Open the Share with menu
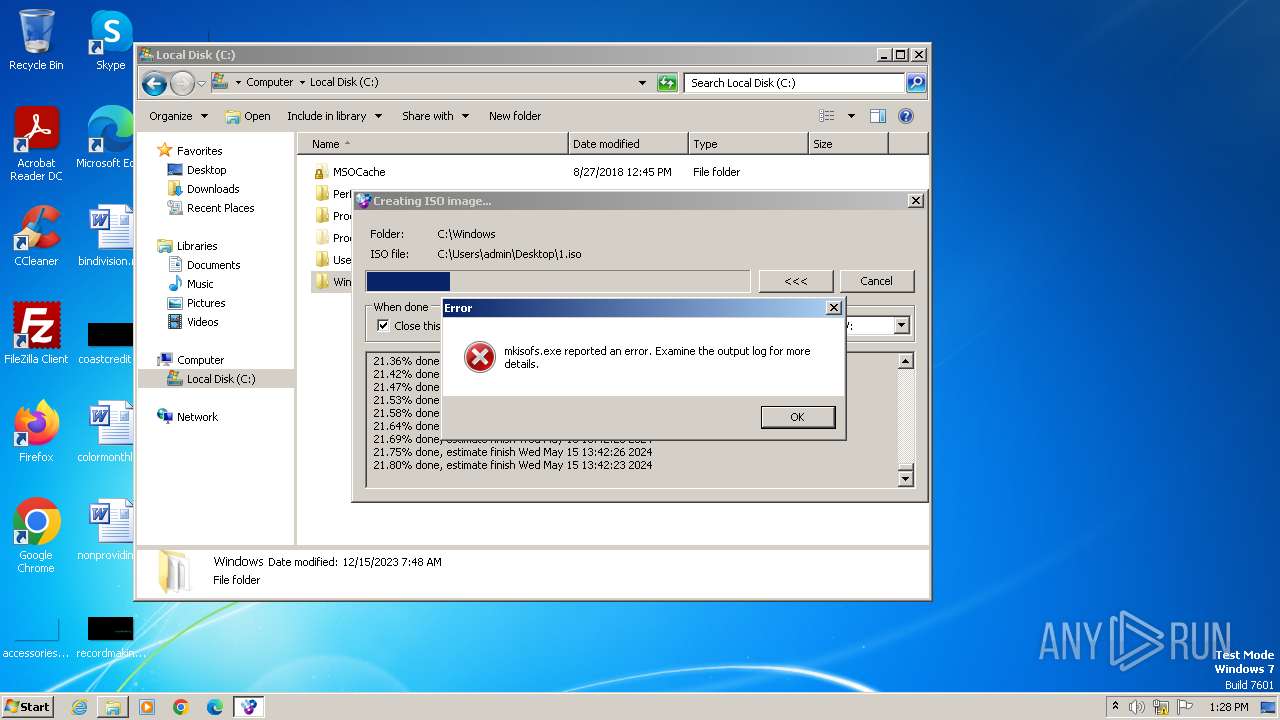This screenshot has width=1280, height=720. [x=435, y=116]
